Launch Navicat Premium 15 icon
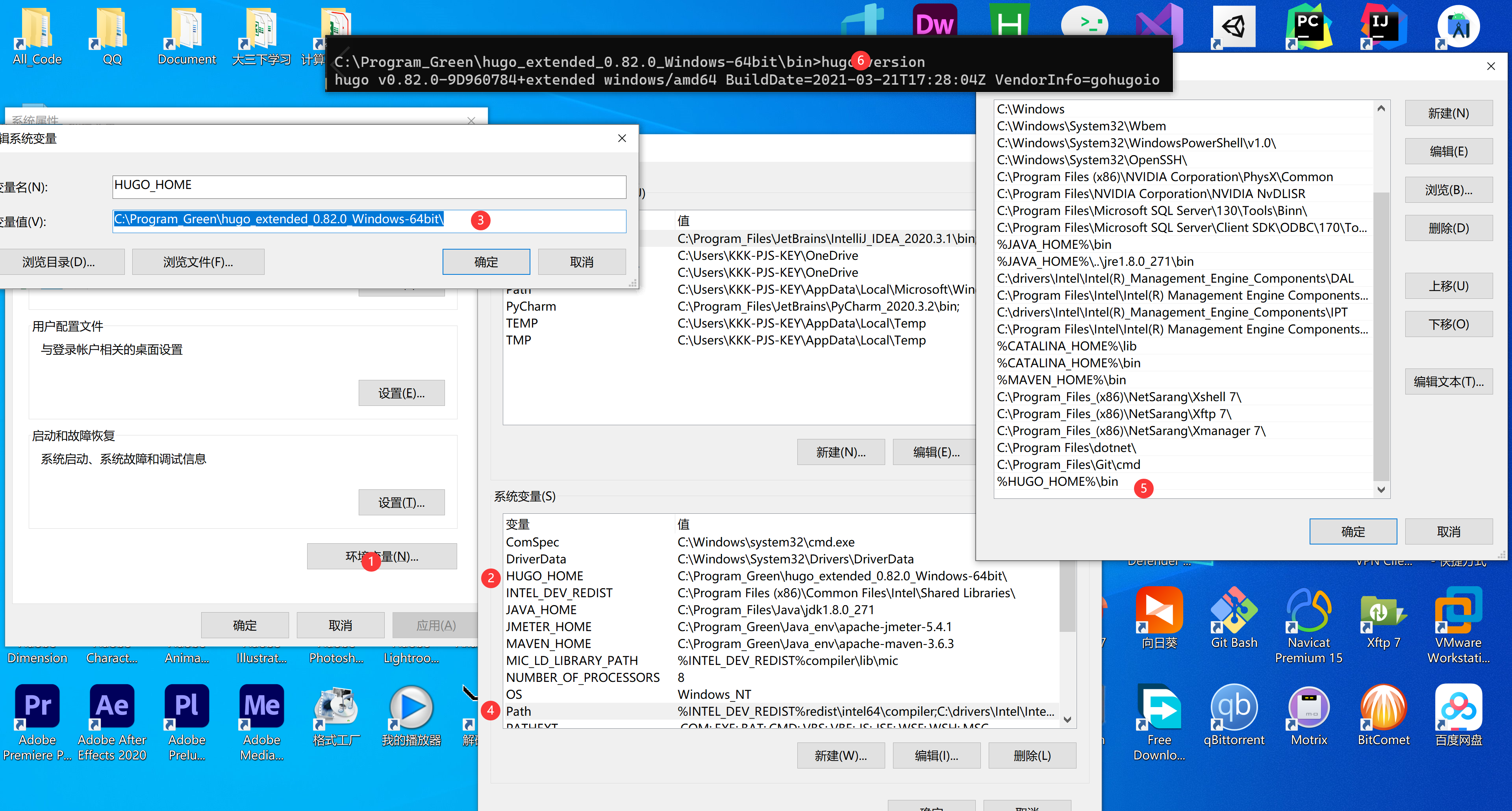This screenshot has height=811, width=1512. [1308, 610]
